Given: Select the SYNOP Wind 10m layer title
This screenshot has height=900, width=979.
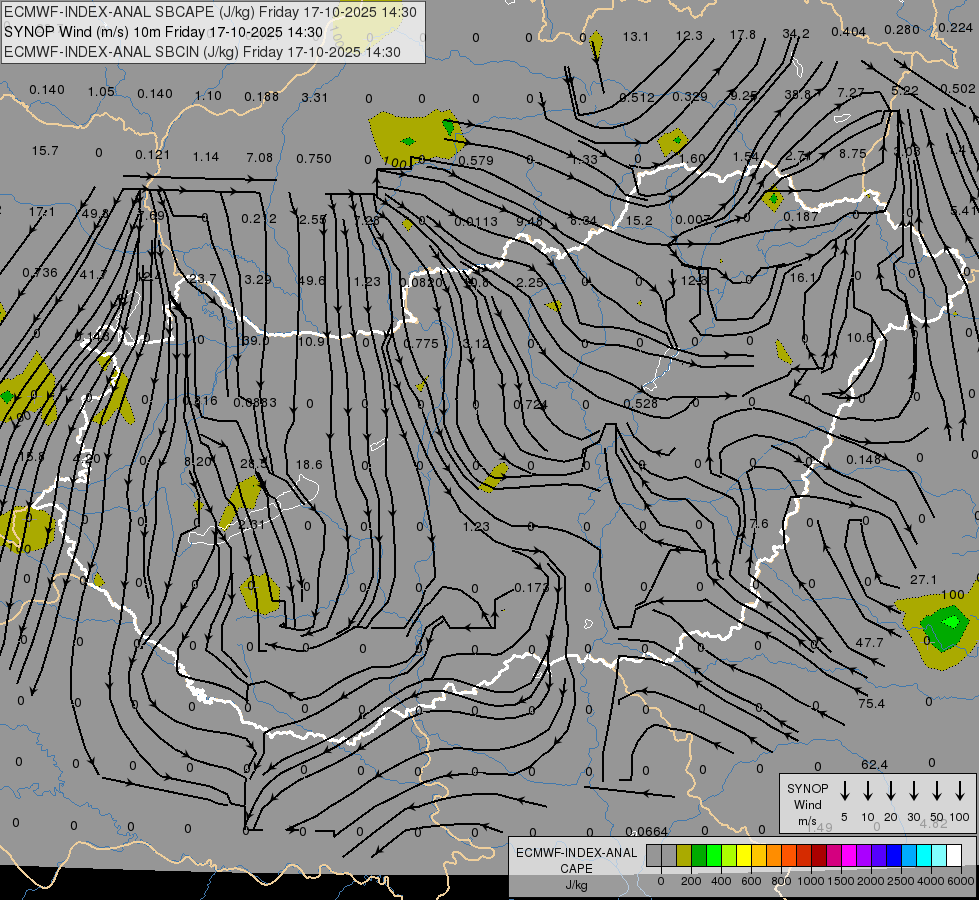Looking at the screenshot, I should click(x=164, y=32).
